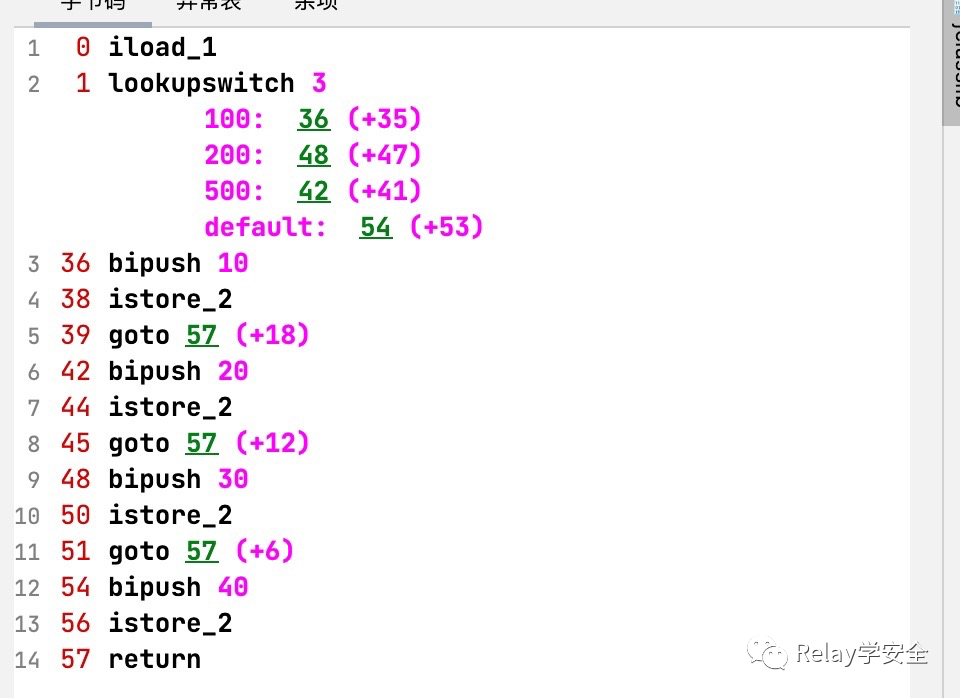Select the bipush 30 instruction
This screenshot has height=698, width=960.
178,479
